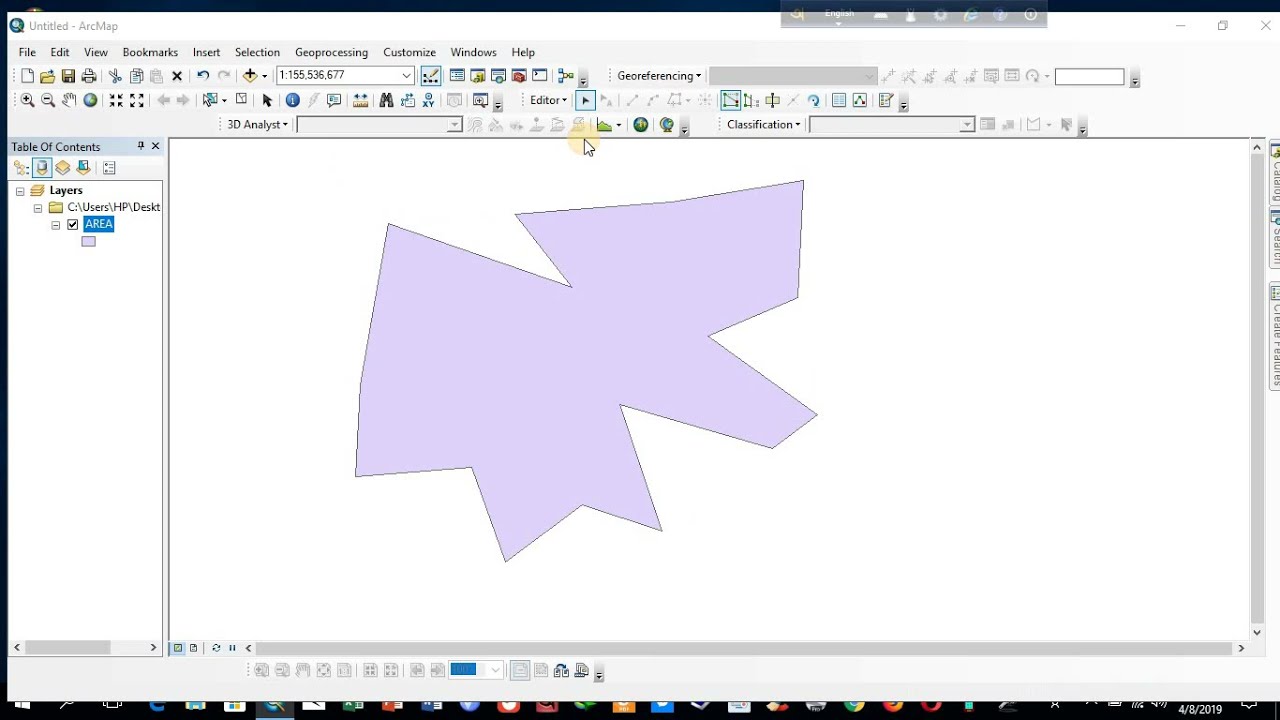Click the Fixed Zoom In icon
The height and width of the screenshot is (720, 1280).
click(116, 100)
